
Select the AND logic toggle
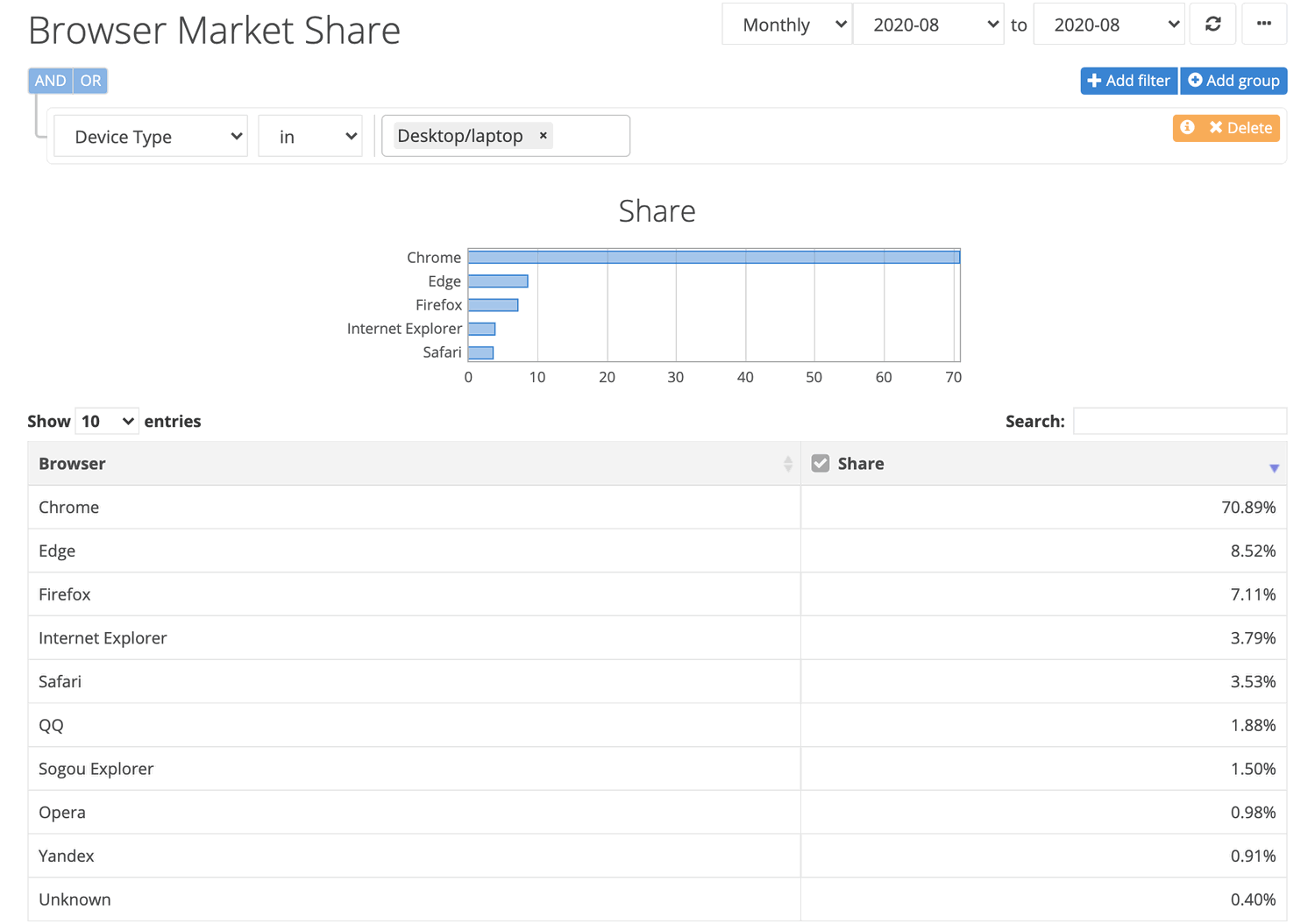(50, 80)
